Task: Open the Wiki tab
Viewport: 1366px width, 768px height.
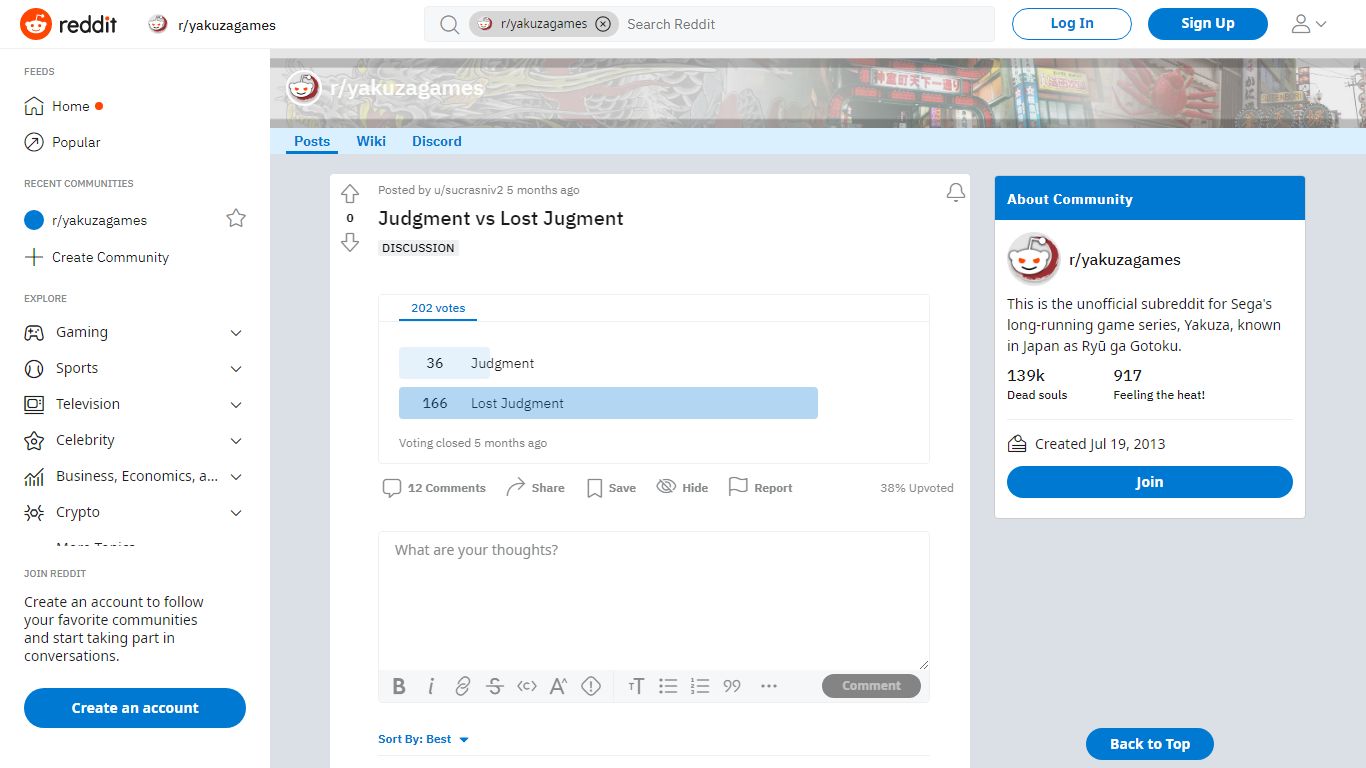Action: (371, 141)
